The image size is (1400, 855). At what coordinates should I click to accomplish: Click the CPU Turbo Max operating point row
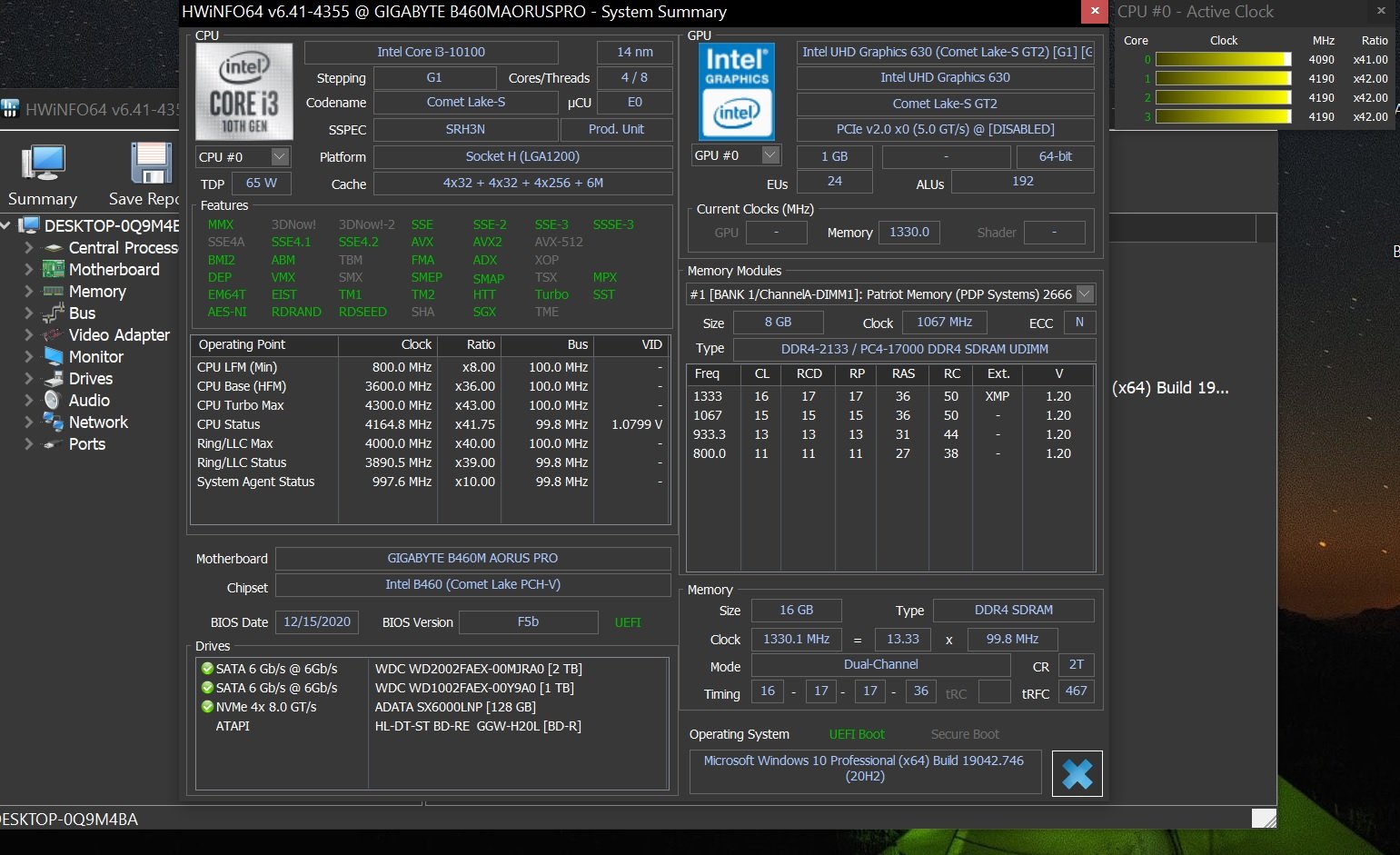tap(430, 405)
